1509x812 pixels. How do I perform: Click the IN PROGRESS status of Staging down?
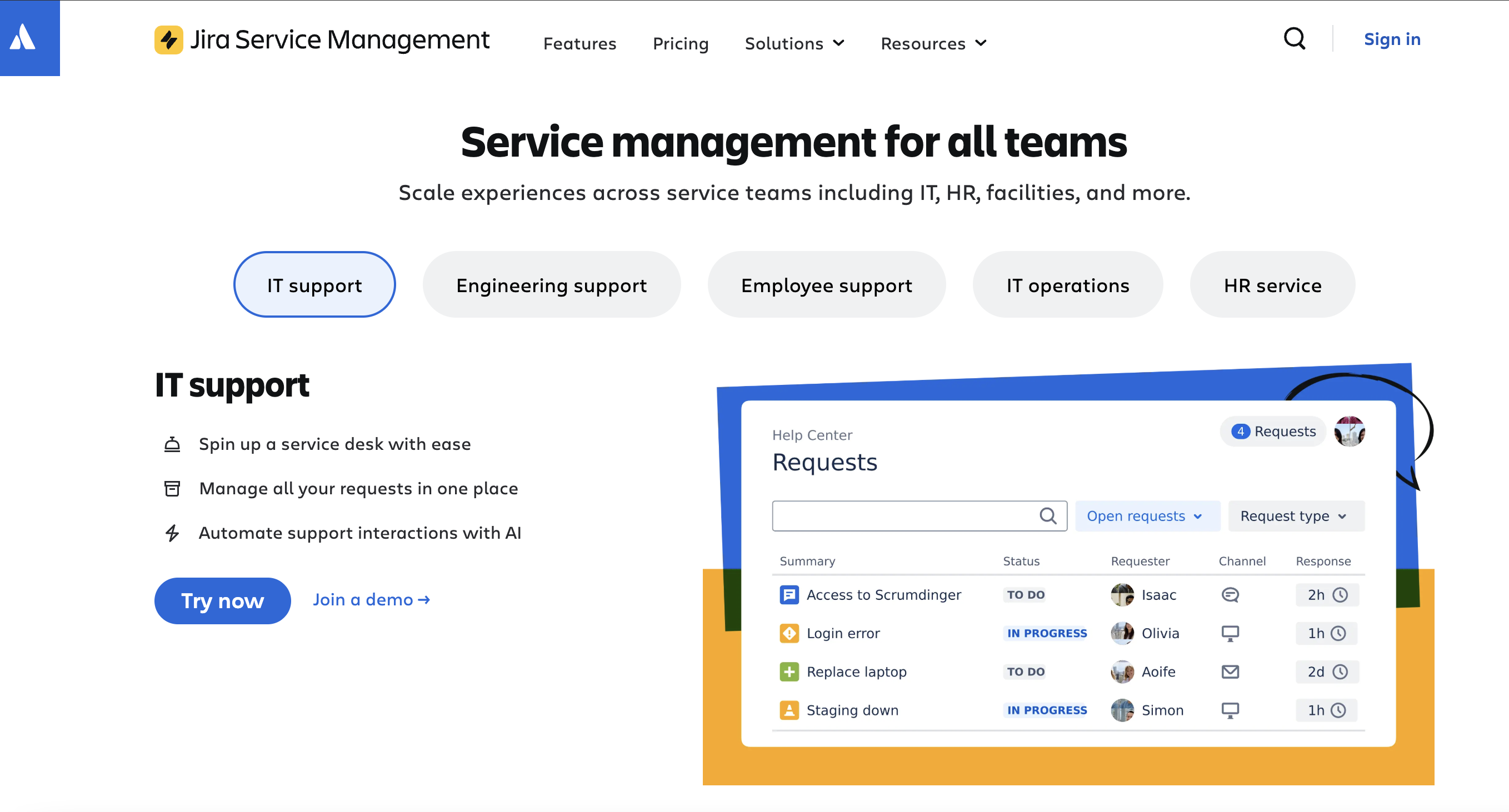point(1046,710)
